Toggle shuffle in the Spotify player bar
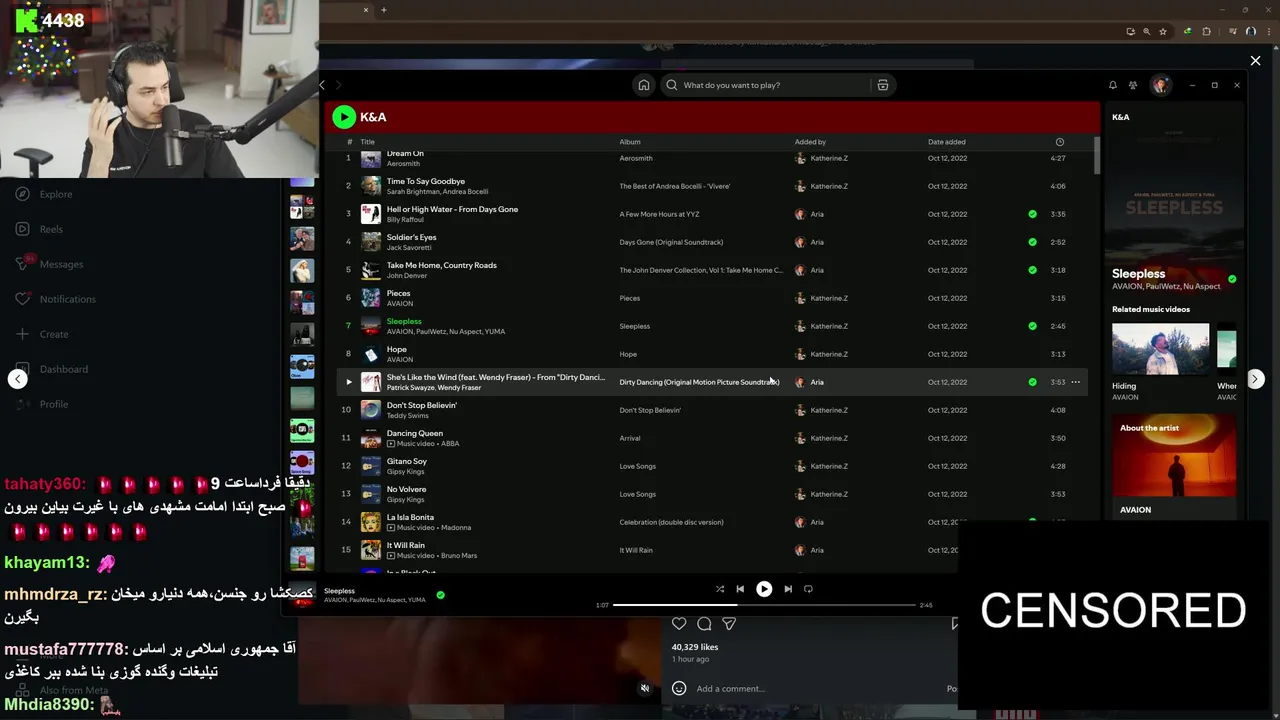The height and width of the screenshot is (720, 1280). 720,589
